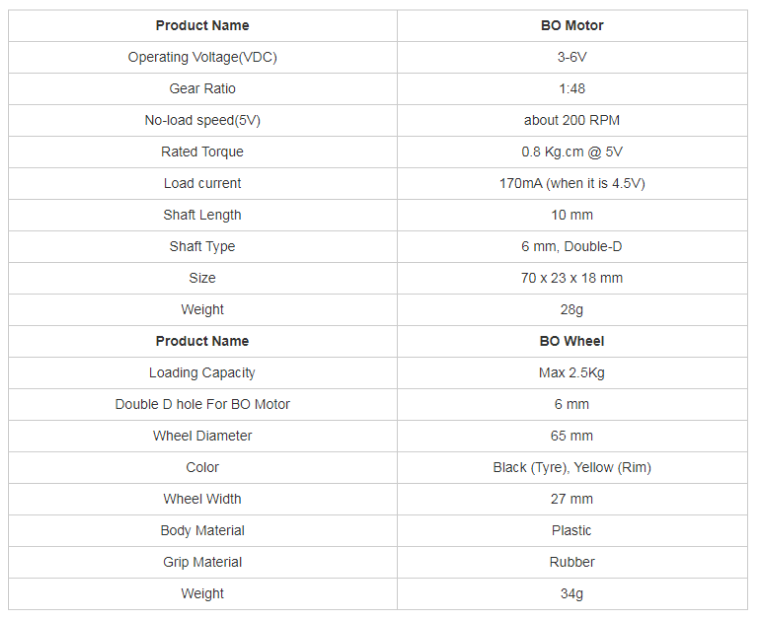Image resolution: width=758 pixels, height=620 pixels.
Task: Select the 6 mm, Double-D cell
Action: pos(572,247)
